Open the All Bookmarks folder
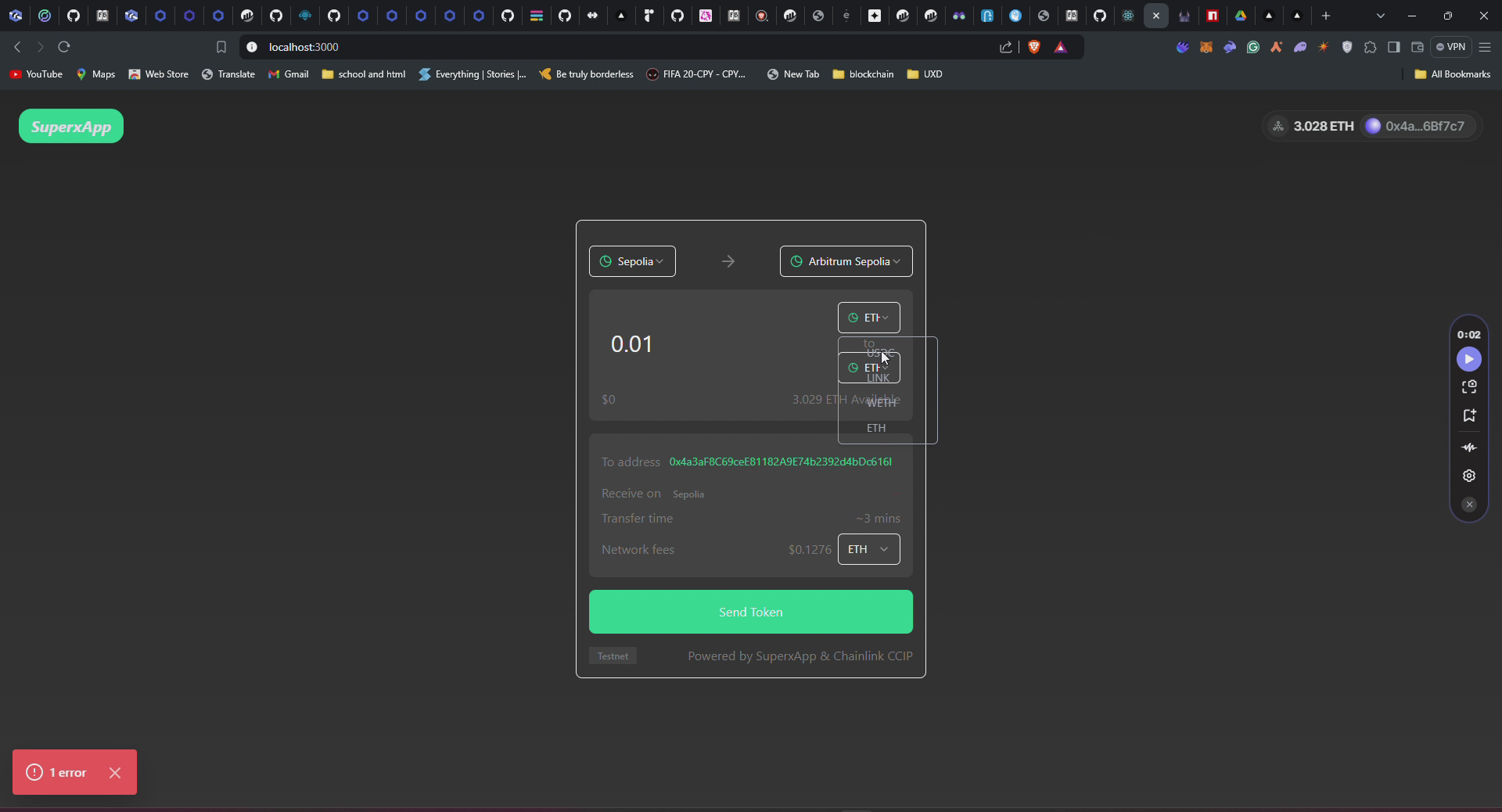This screenshot has width=1502, height=812. tap(1453, 74)
